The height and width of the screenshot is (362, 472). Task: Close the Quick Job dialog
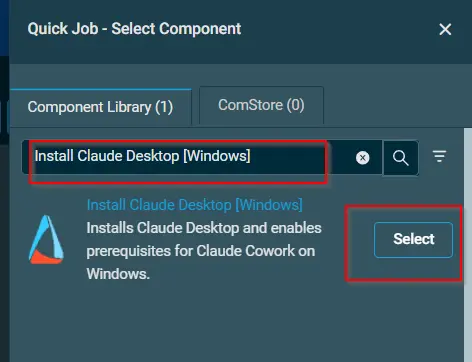click(445, 29)
